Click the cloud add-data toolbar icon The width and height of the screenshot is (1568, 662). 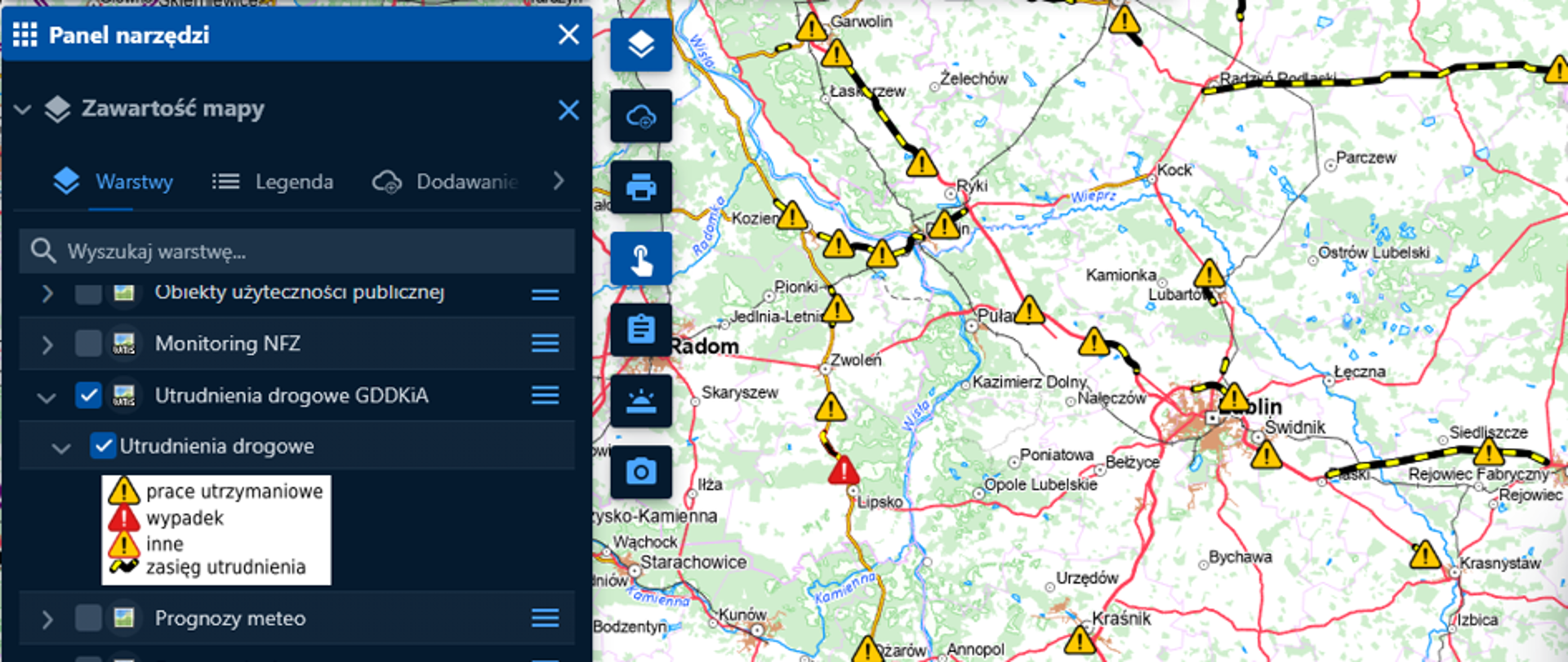click(641, 116)
